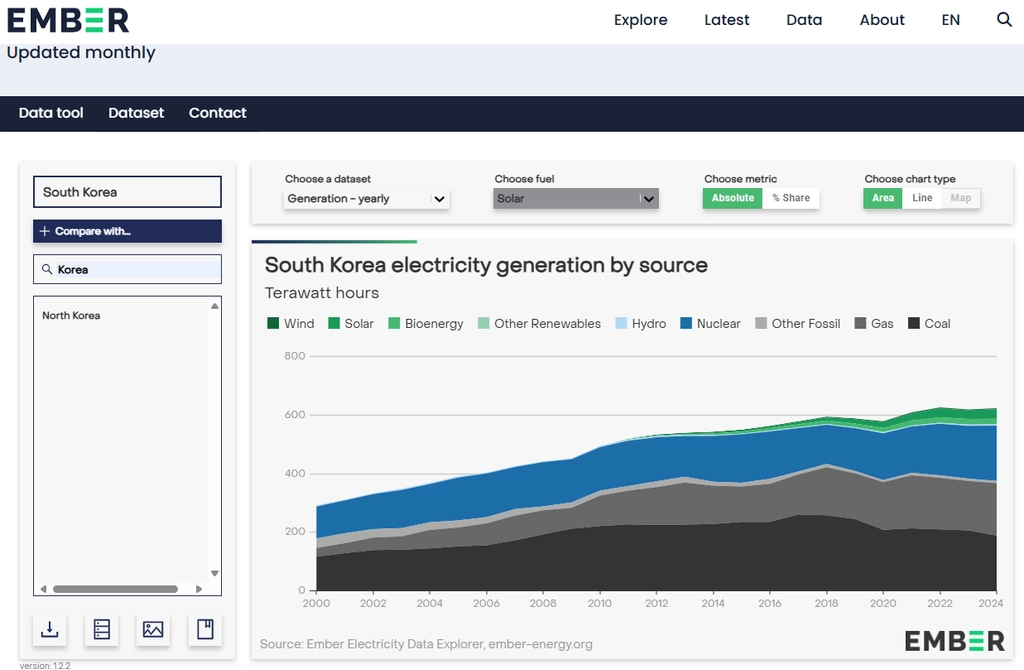Select the Absolute metric option
The width and height of the screenshot is (1024, 670).
coord(733,198)
